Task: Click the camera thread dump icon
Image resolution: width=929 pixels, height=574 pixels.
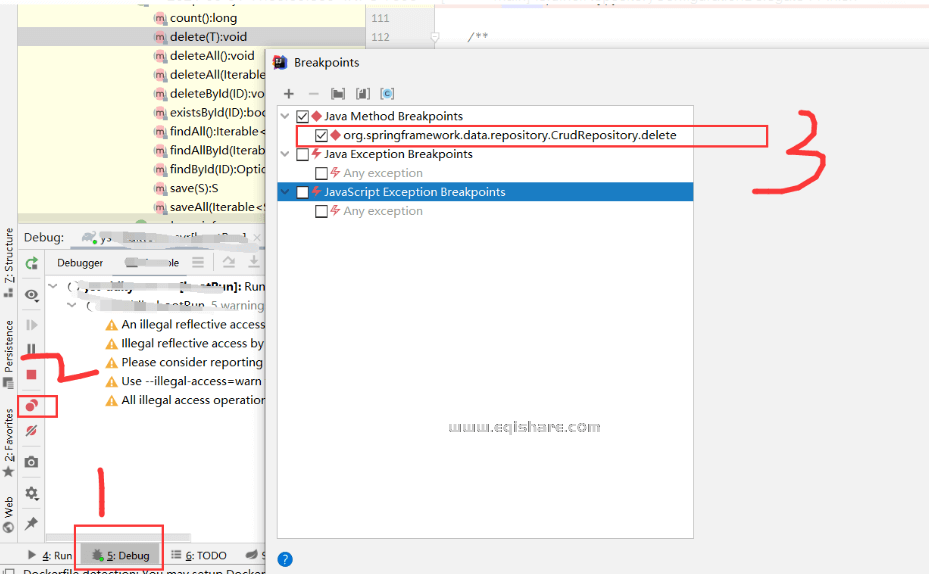Action: click(x=32, y=462)
